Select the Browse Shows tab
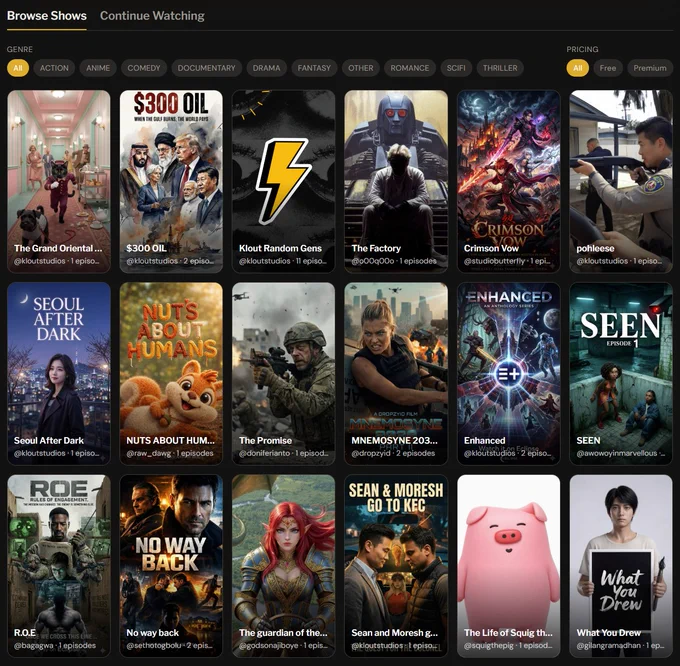 pos(47,16)
